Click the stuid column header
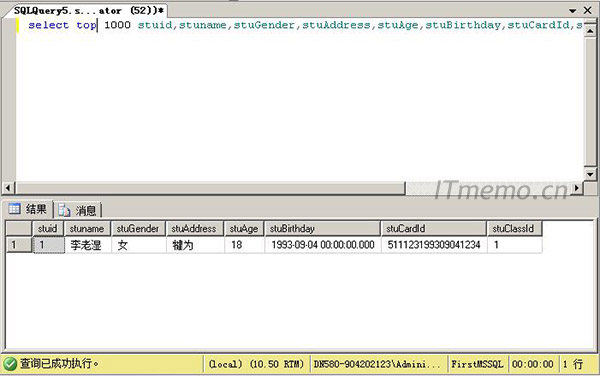This screenshot has width=600, height=376. [x=48, y=229]
